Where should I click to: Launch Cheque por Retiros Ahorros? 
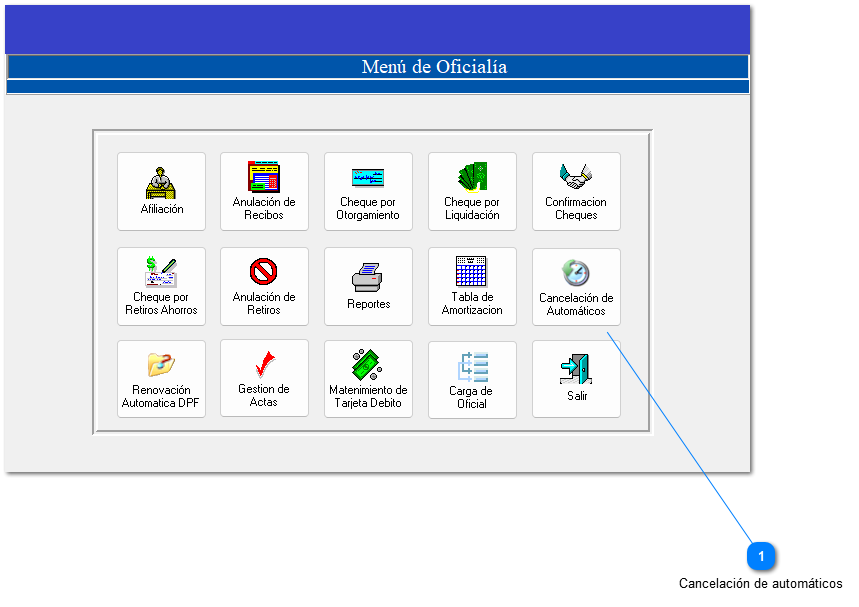point(161,286)
